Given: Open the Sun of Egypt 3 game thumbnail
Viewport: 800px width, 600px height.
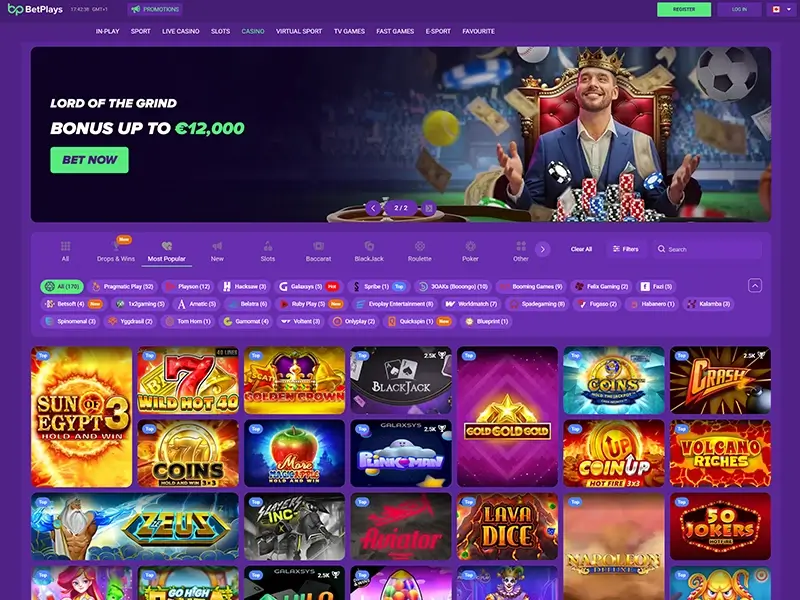Looking at the screenshot, I should coord(82,417).
